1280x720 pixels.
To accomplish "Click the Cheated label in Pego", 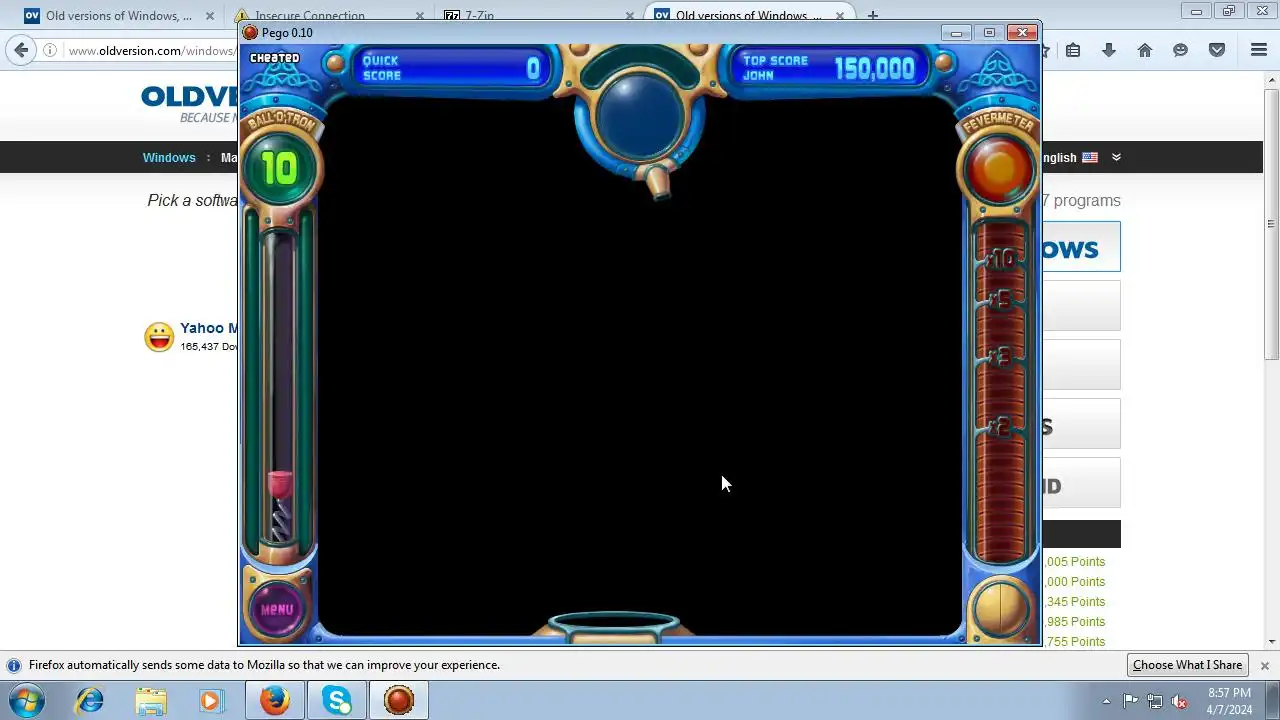I will tap(275, 58).
